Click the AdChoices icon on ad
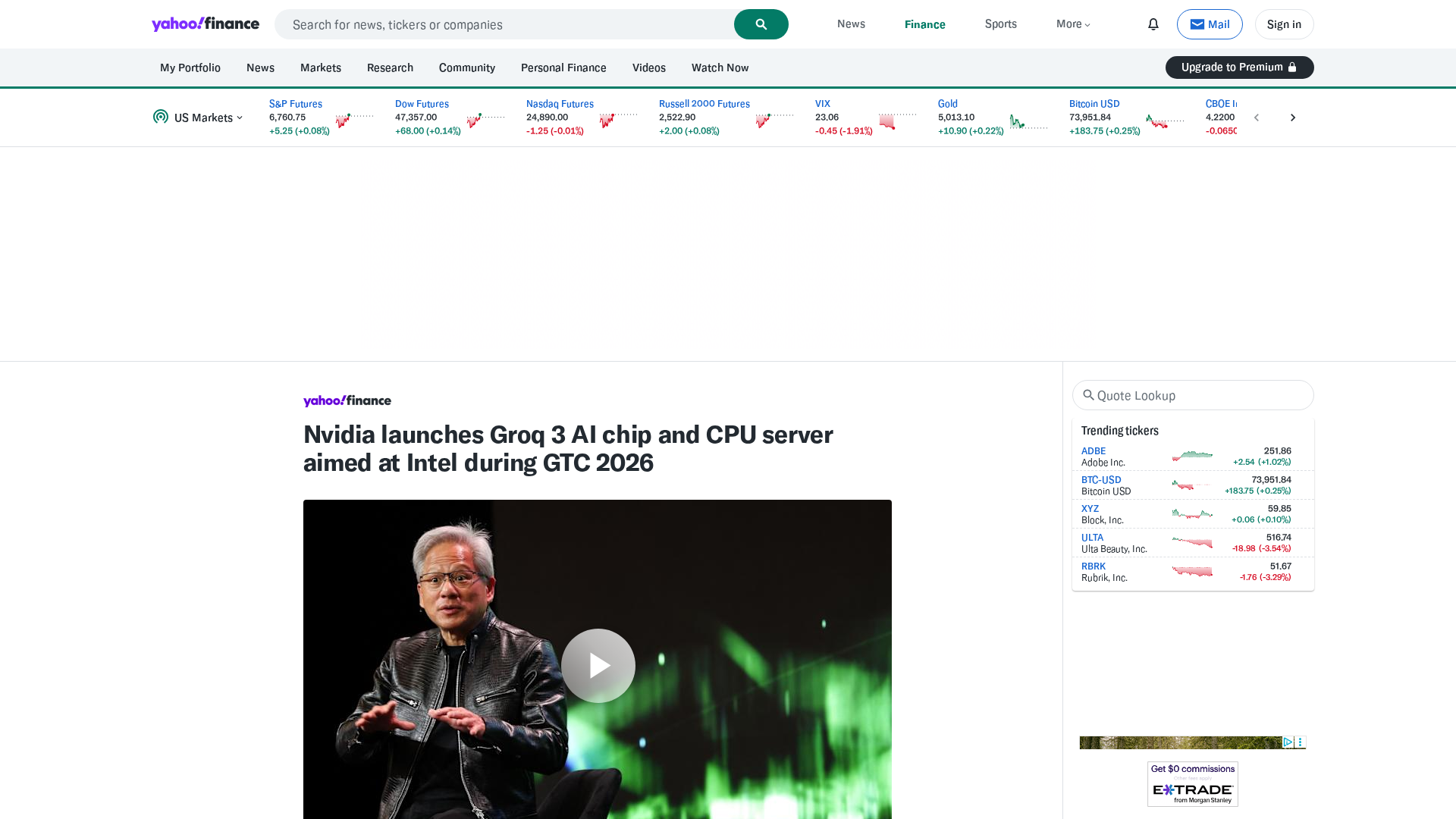 click(x=1288, y=742)
